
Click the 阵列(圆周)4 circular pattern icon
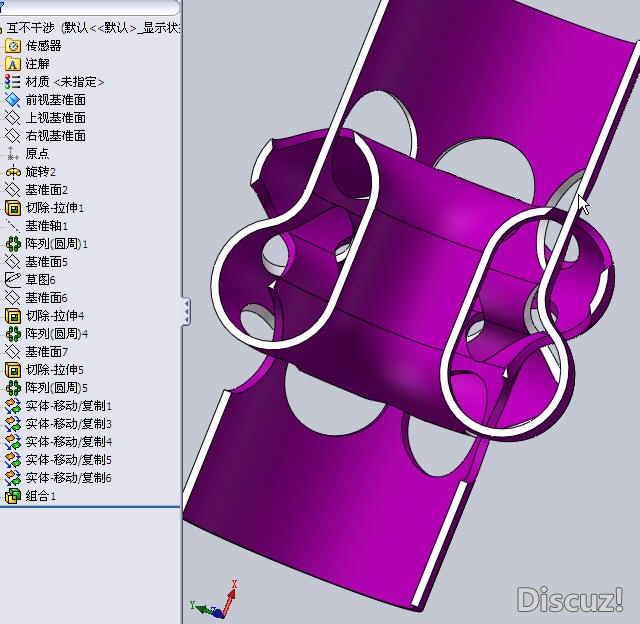point(13,334)
